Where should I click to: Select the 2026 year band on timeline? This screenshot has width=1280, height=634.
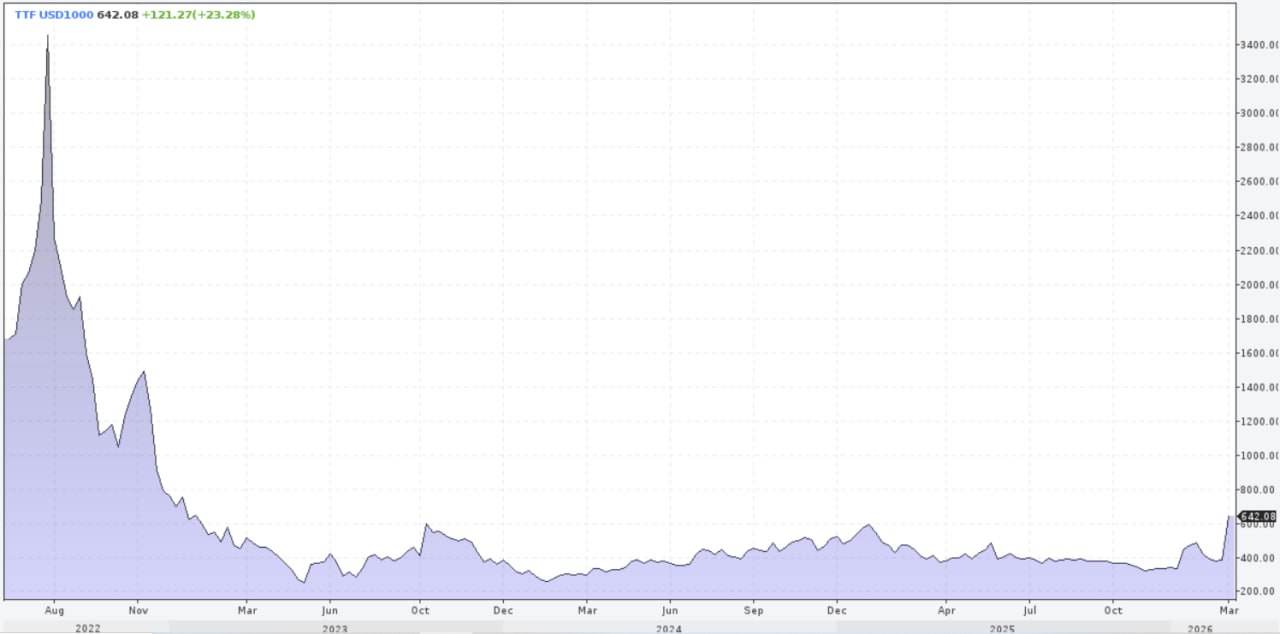(1202, 628)
